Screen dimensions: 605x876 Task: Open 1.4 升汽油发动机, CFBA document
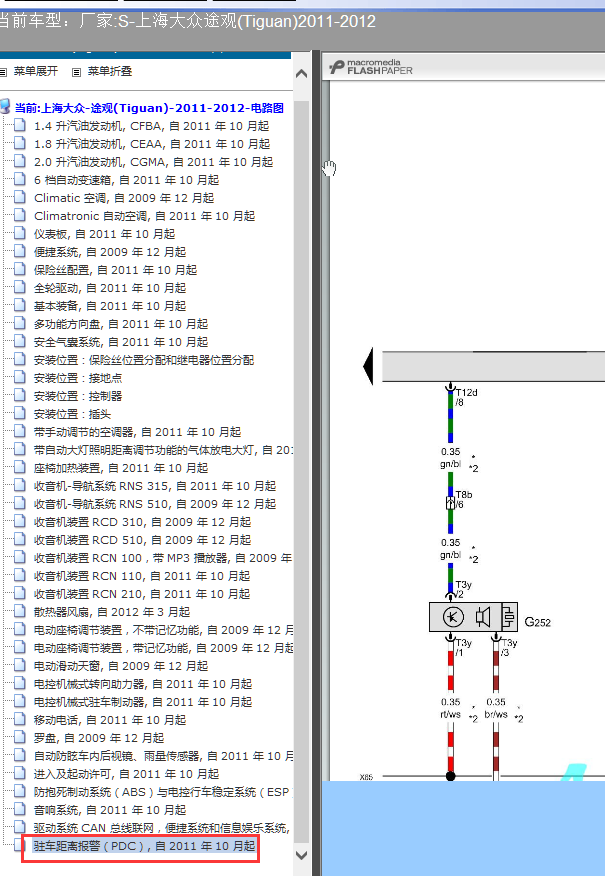(151, 126)
